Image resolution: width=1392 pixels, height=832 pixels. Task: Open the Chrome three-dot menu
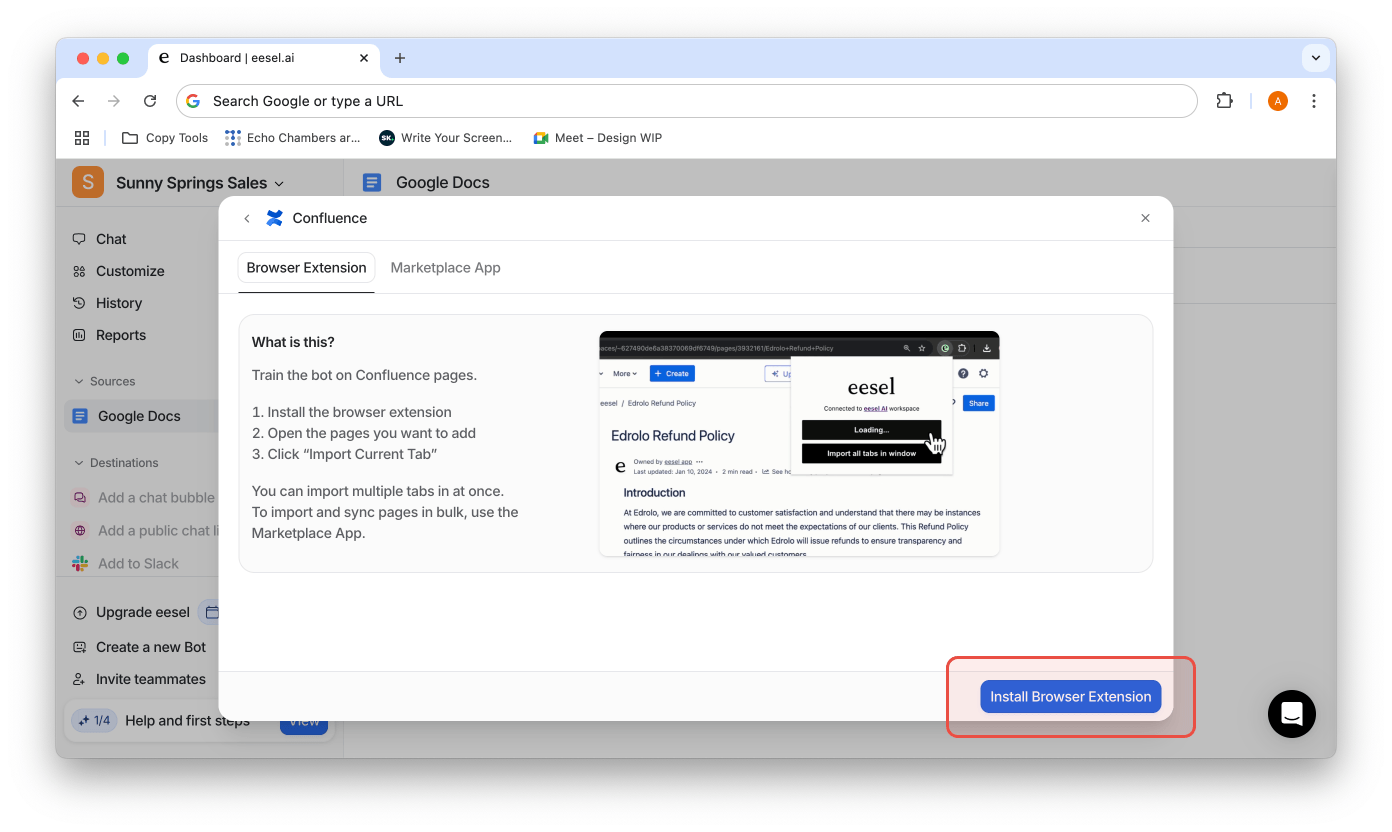pyautogui.click(x=1314, y=101)
